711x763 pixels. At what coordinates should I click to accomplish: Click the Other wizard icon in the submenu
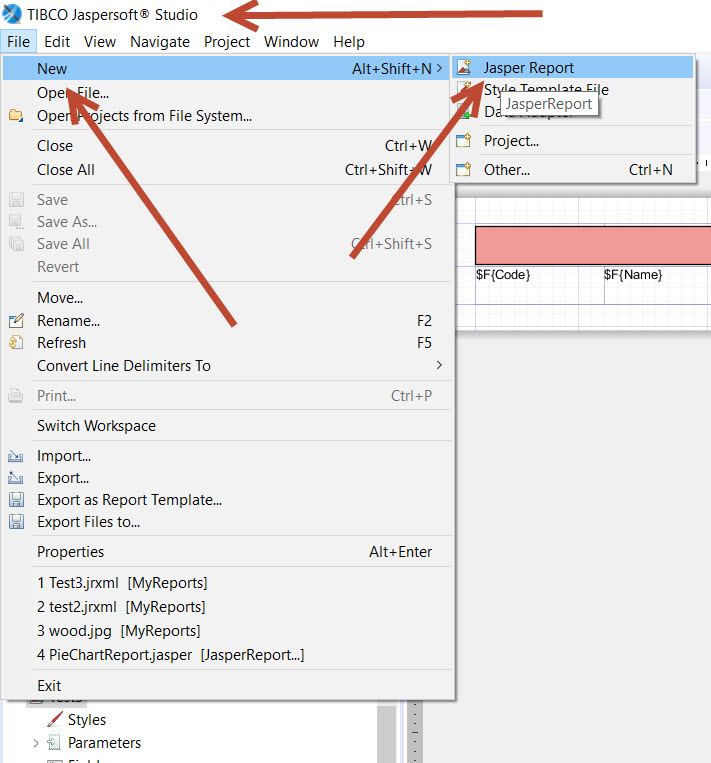(464, 170)
